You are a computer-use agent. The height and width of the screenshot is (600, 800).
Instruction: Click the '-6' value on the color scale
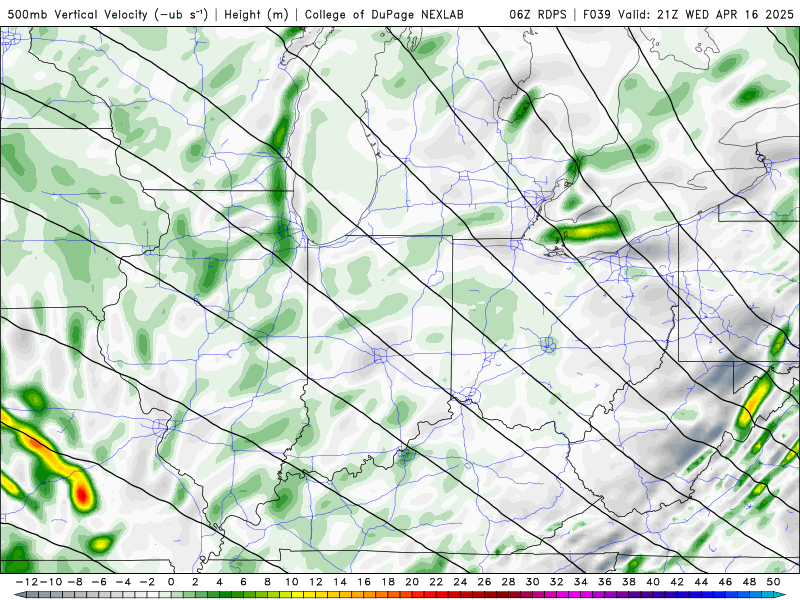coord(99,582)
